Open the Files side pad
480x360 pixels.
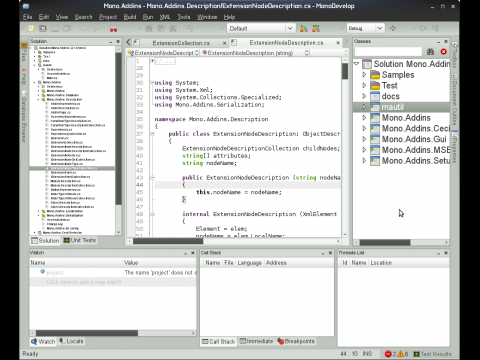point(24,52)
